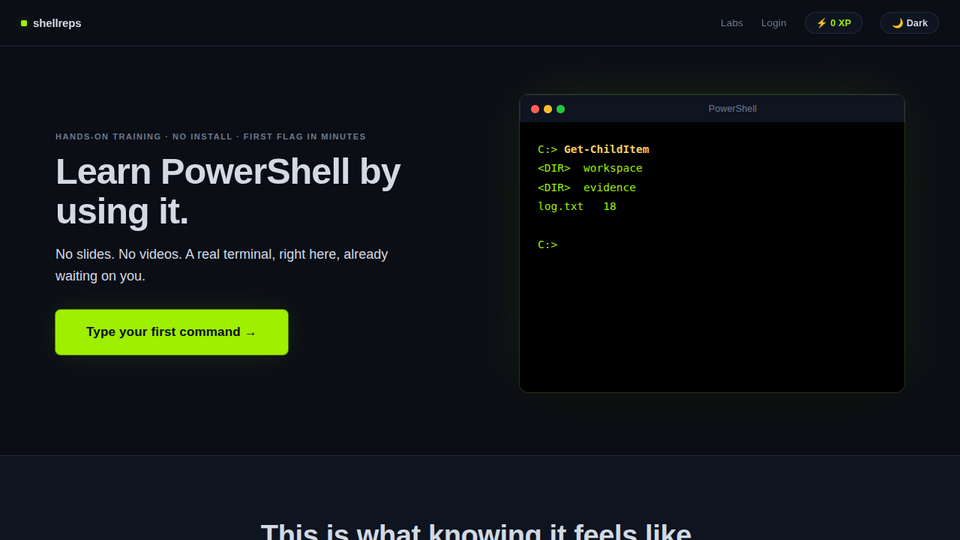Click the empty C:> terminal prompt

(547, 244)
